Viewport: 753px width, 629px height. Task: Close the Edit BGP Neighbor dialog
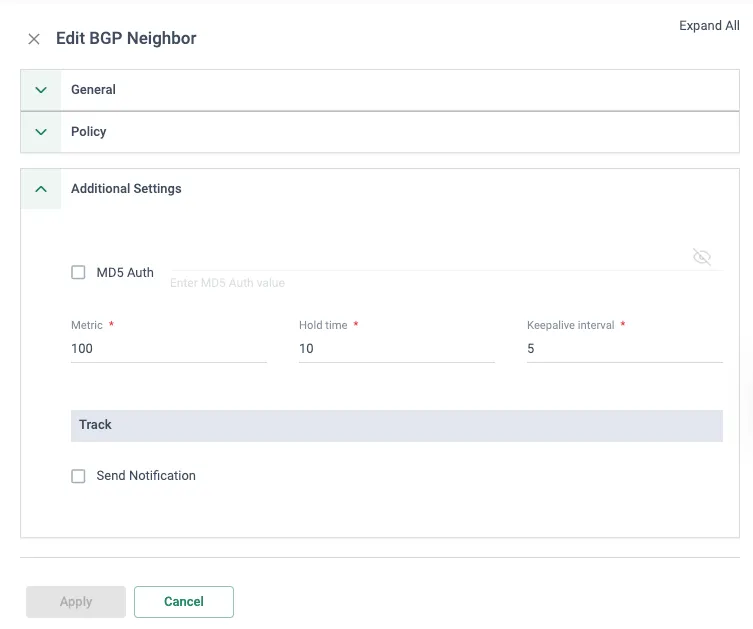pos(34,39)
